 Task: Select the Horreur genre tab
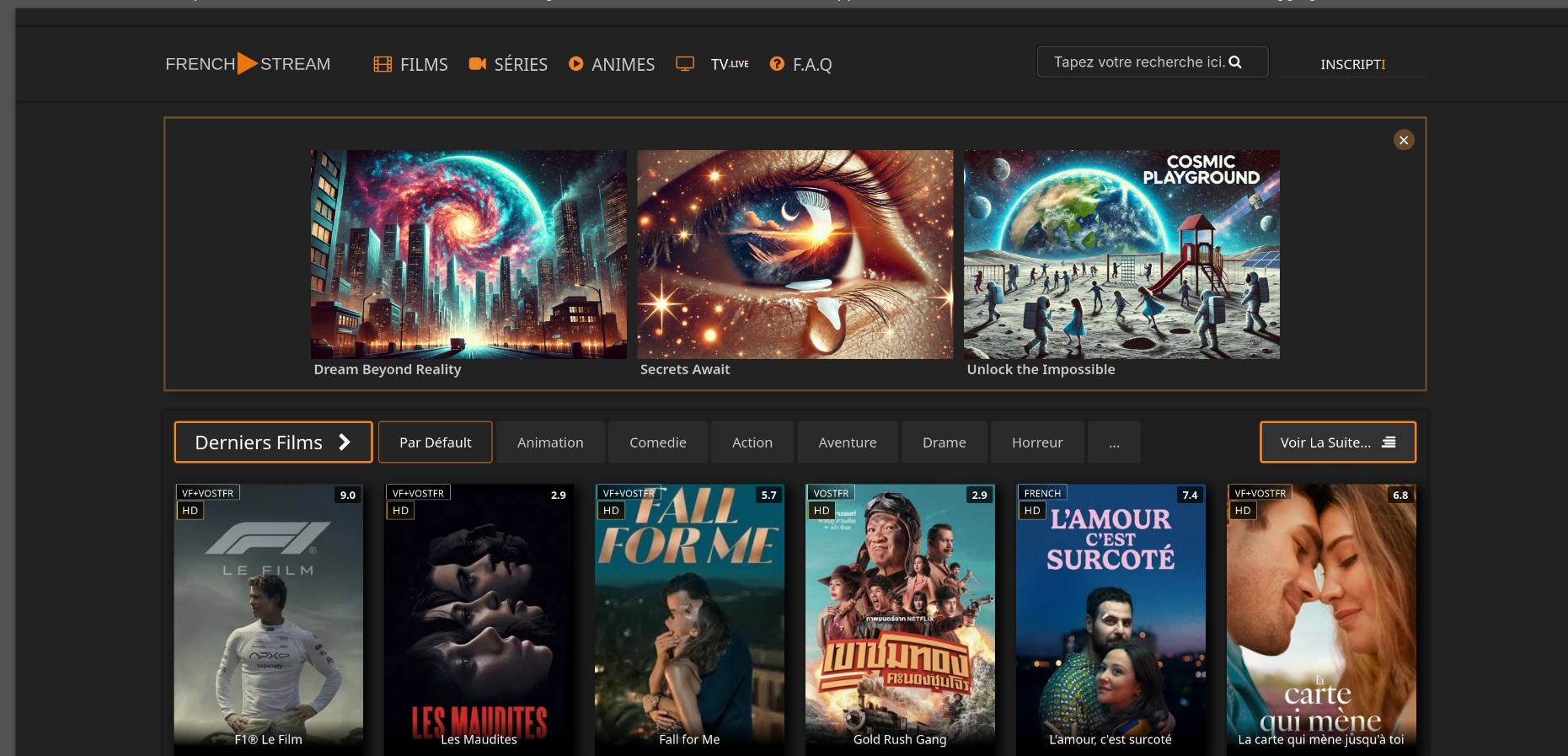[1037, 442]
